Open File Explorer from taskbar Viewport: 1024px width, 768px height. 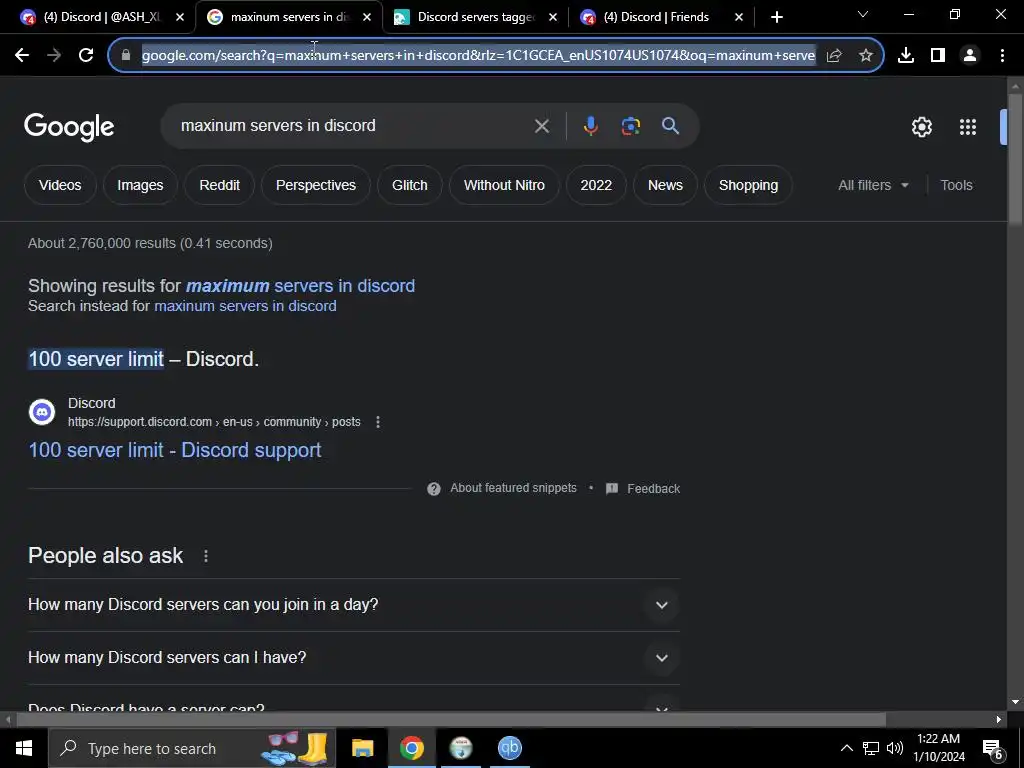pyautogui.click(x=362, y=748)
